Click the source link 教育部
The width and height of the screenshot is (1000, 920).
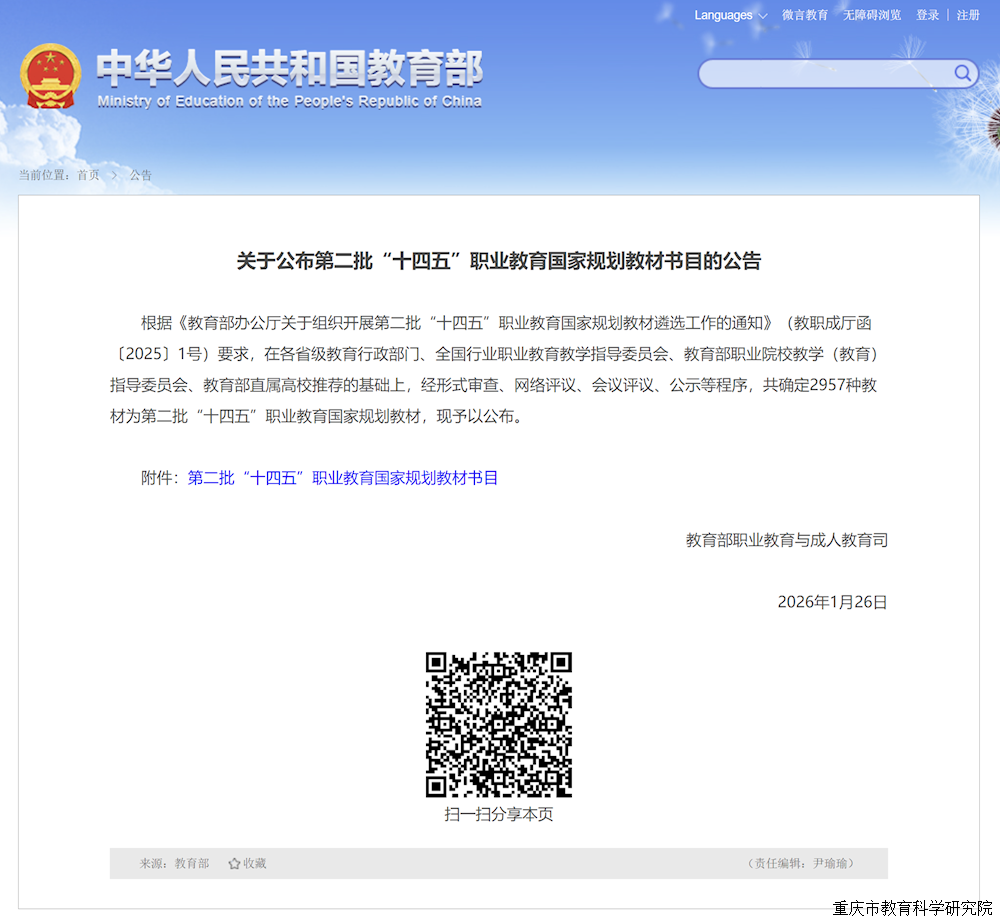(x=192, y=863)
